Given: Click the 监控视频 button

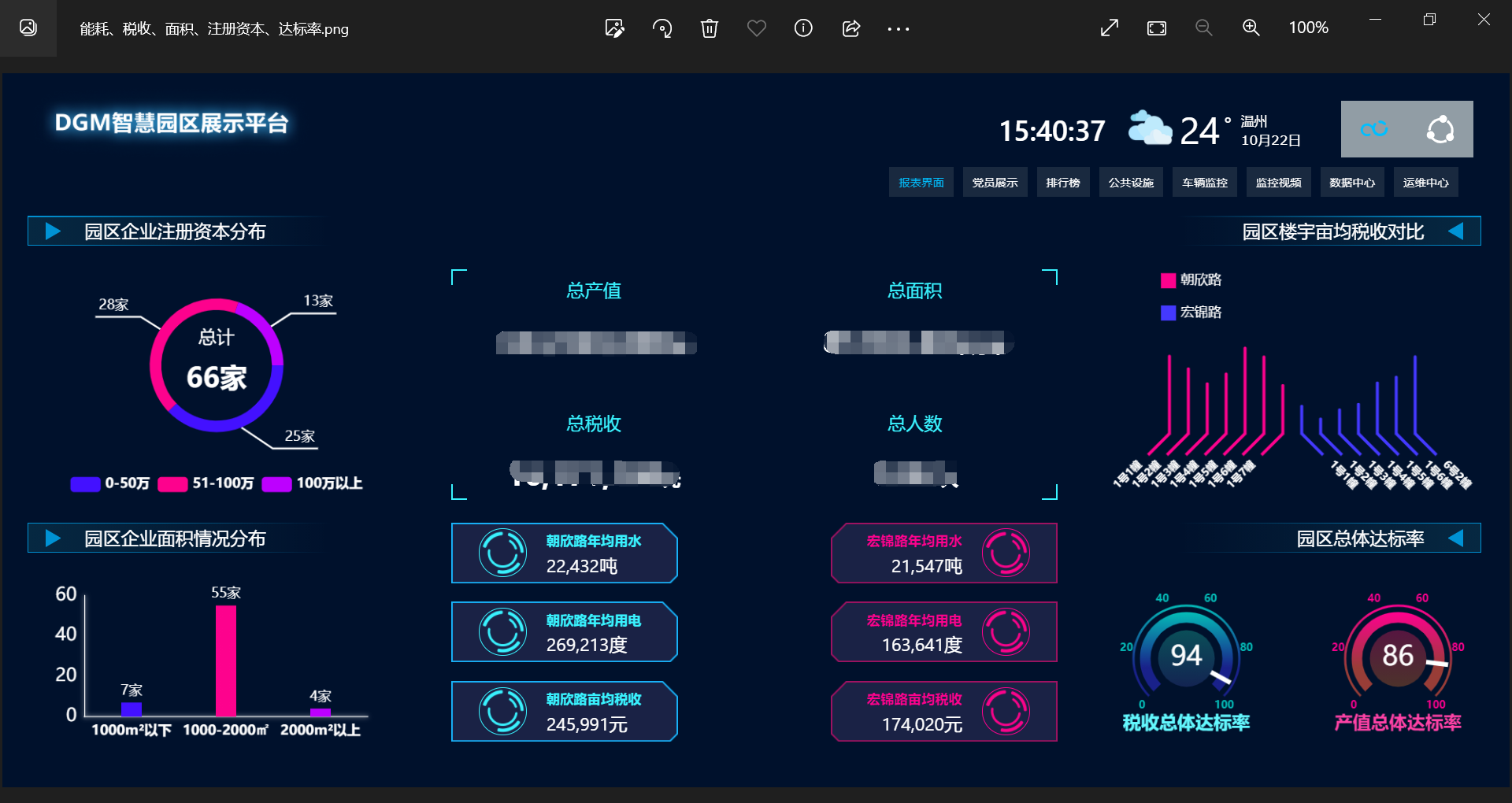Looking at the screenshot, I should [1278, 183].
